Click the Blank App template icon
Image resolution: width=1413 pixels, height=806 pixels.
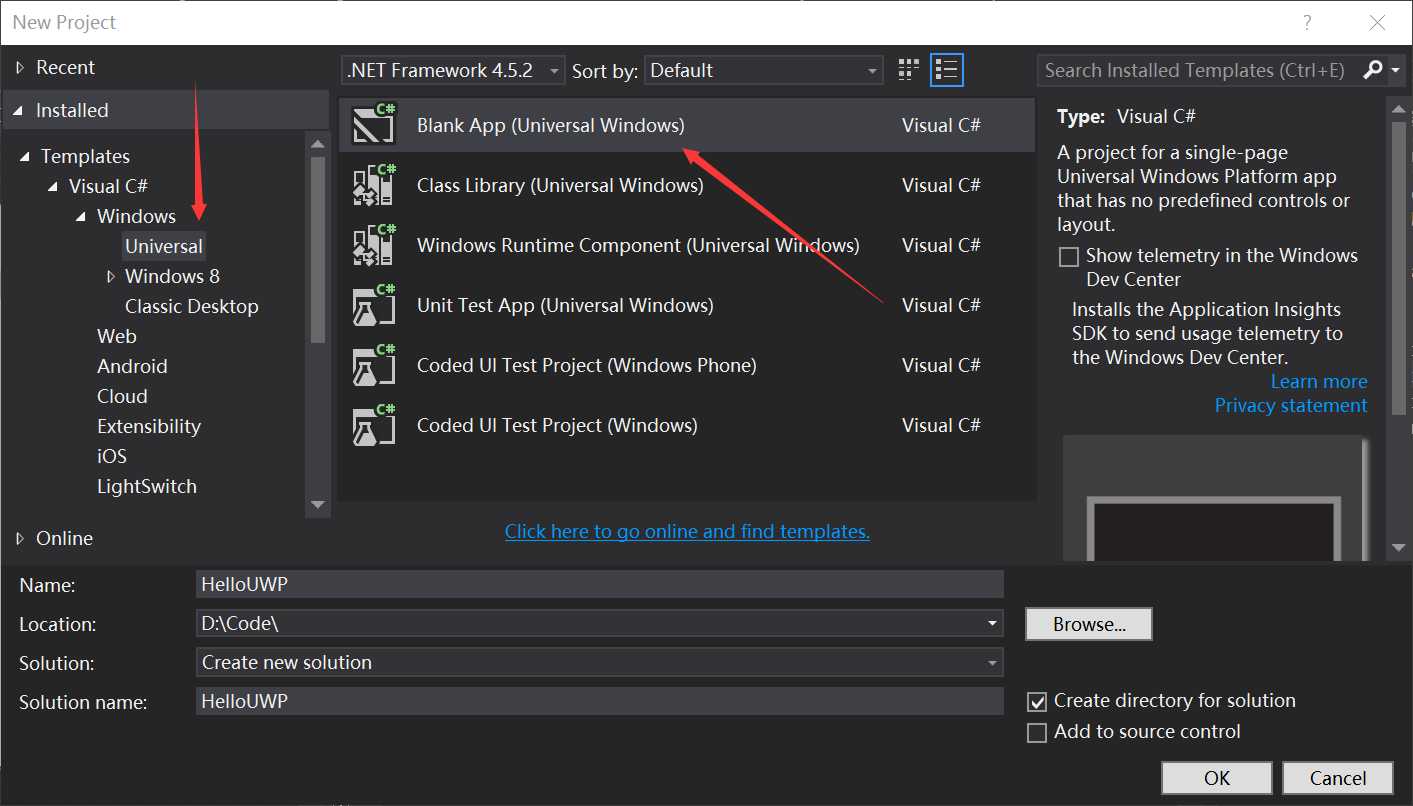[x=375, y=125]
